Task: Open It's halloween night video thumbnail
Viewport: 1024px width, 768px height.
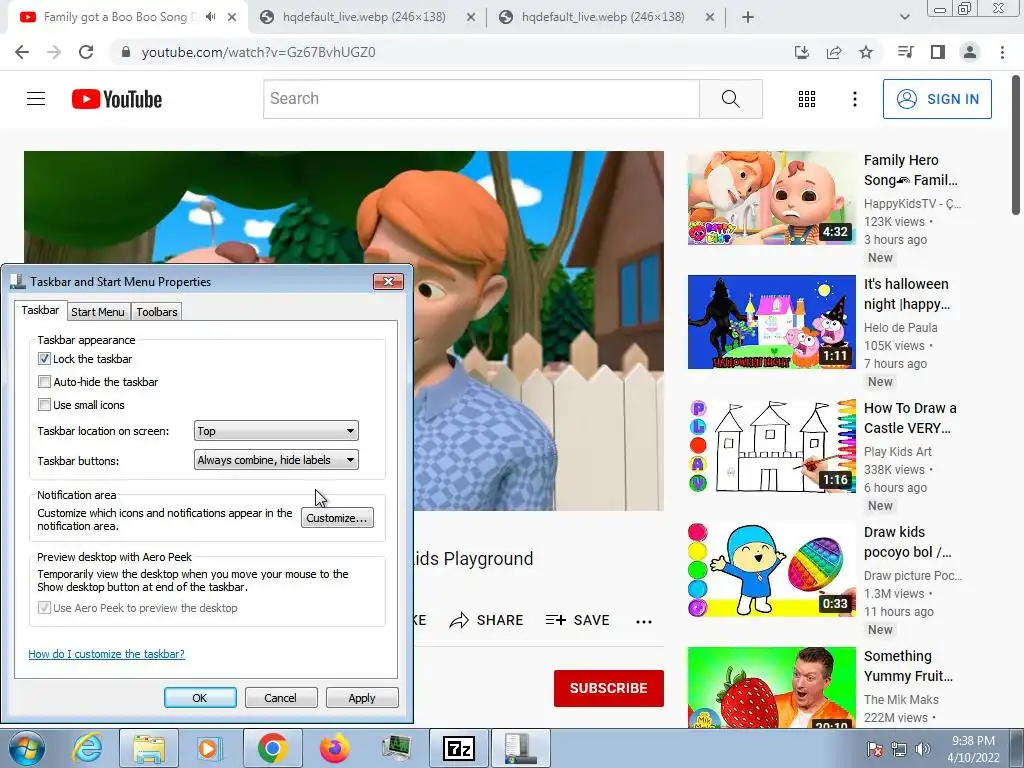Action: (x=771, y=322)
